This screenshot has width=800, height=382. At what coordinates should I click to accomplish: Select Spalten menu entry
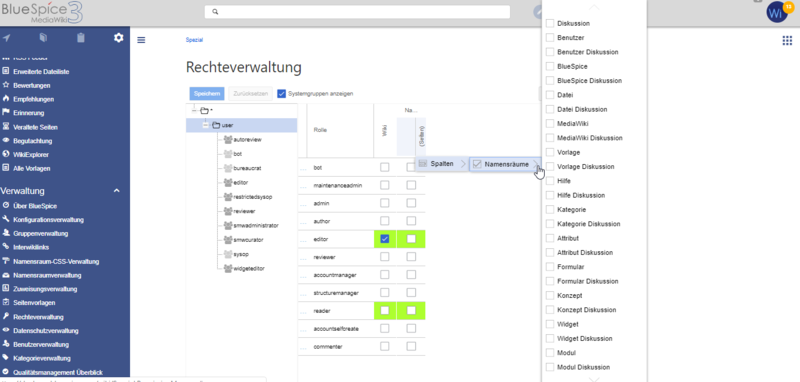pos(442,164)
